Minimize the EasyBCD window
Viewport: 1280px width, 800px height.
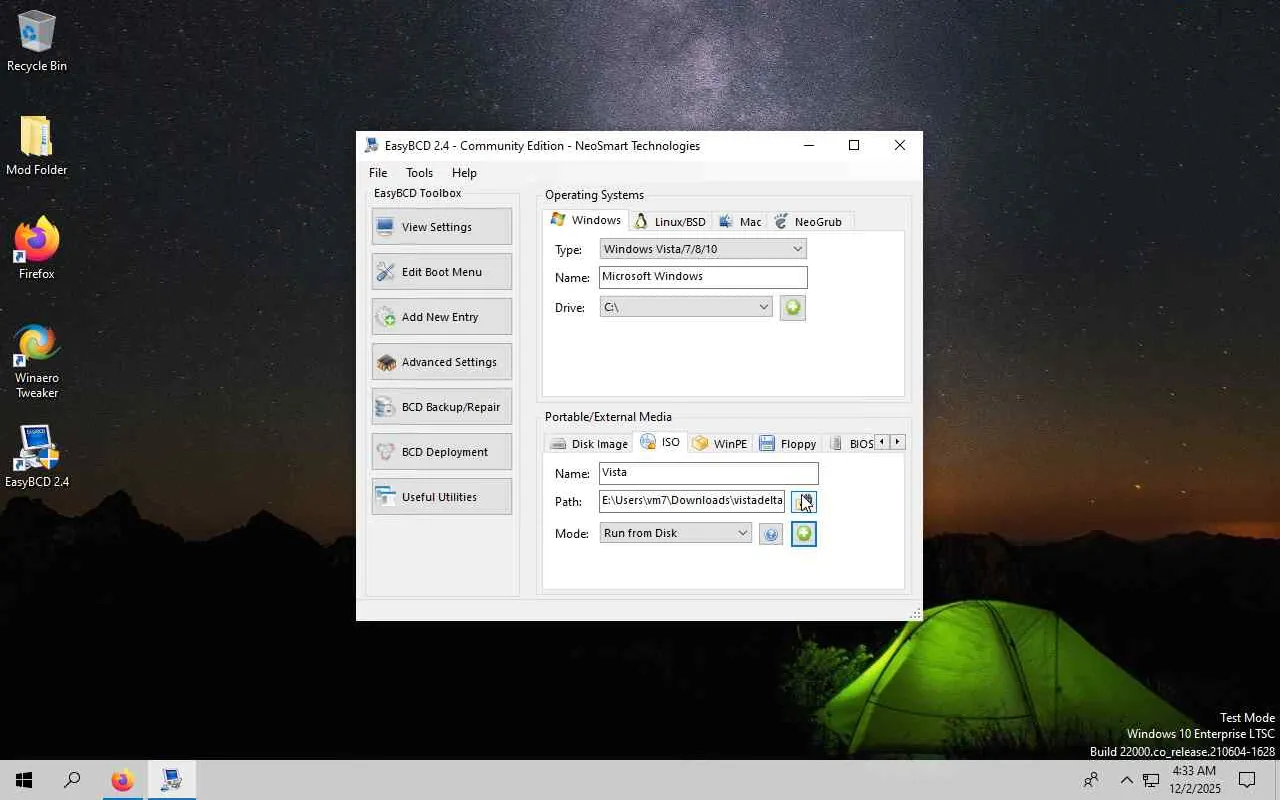[808, 146]
